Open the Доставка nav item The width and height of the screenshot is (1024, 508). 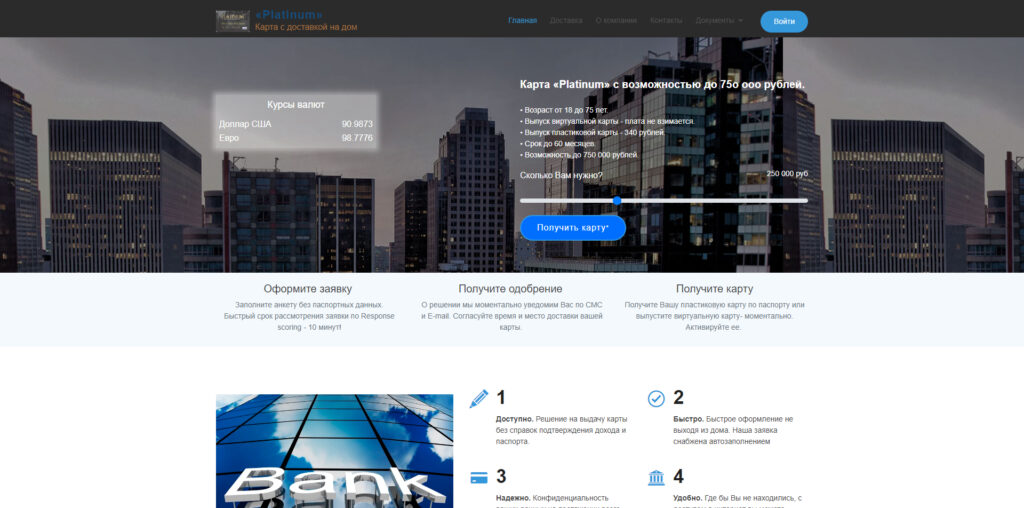[566, 20]
